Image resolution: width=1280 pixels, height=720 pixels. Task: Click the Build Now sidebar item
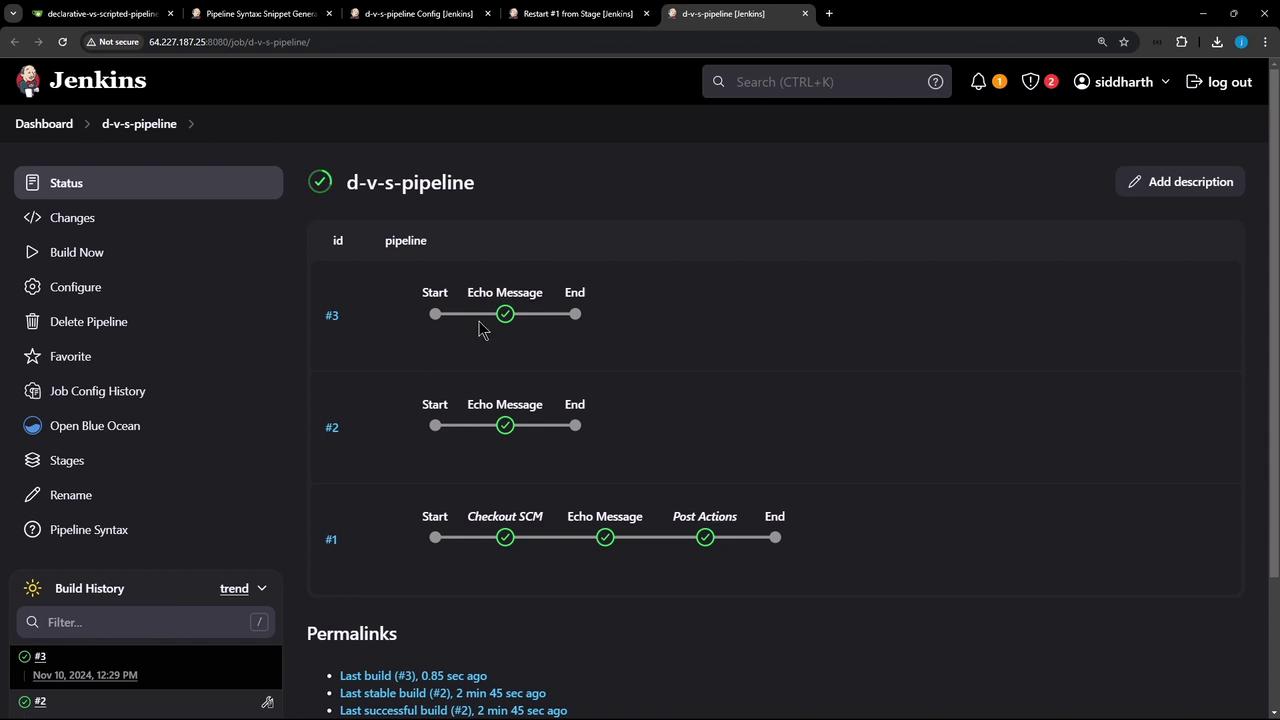pyautogui.click(x=76, y=252)
